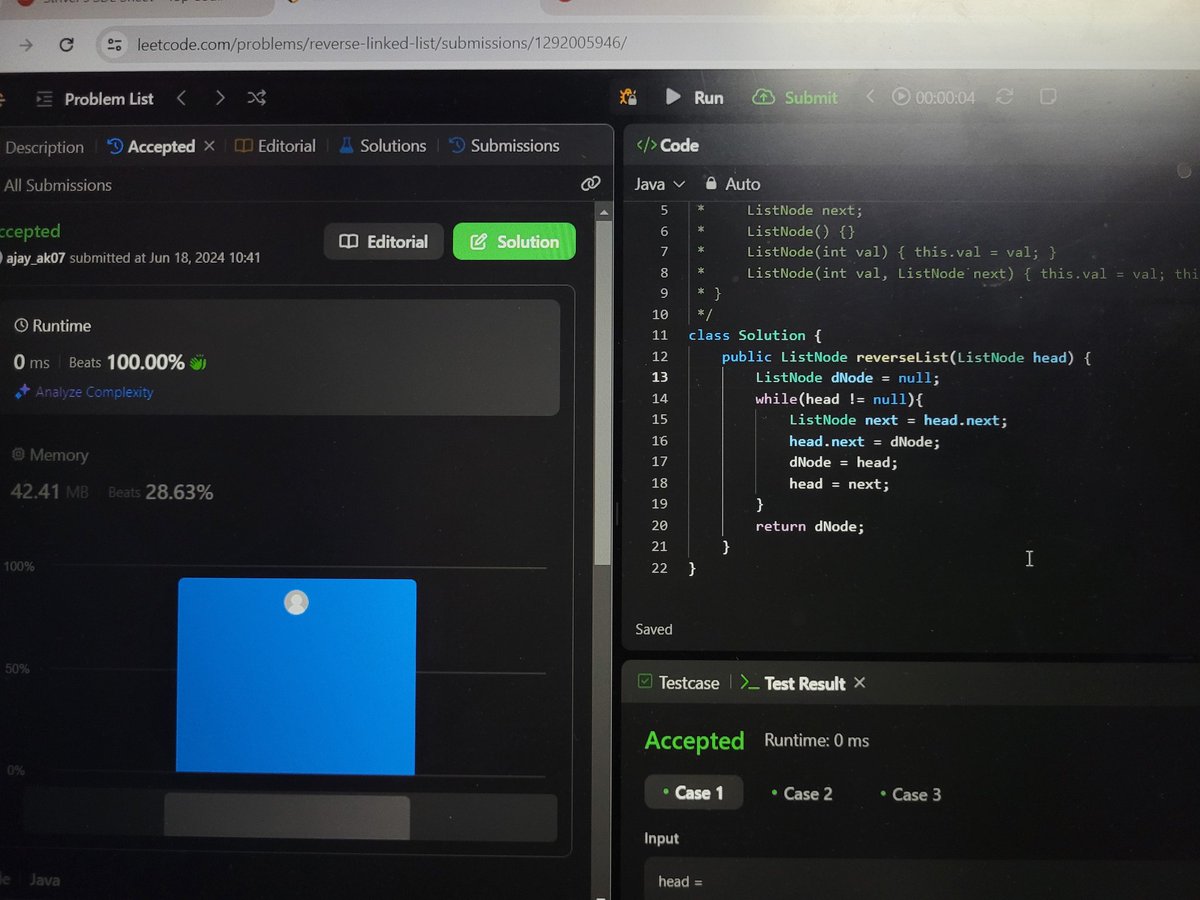Click the 'head =' input box
The width and height of the screenshot is (1200, 900).
(x=922, y=878)
